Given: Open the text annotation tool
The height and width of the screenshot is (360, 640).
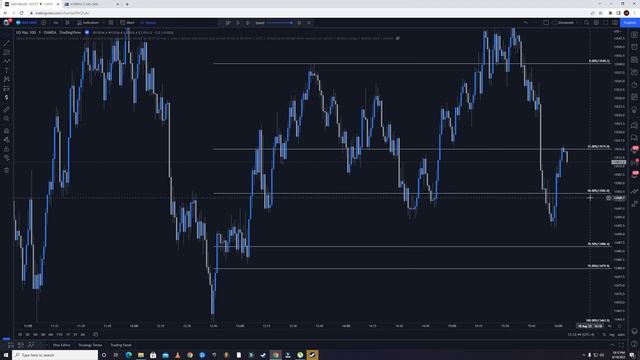Looking at the screenshot, I should [x=7, y=70].
